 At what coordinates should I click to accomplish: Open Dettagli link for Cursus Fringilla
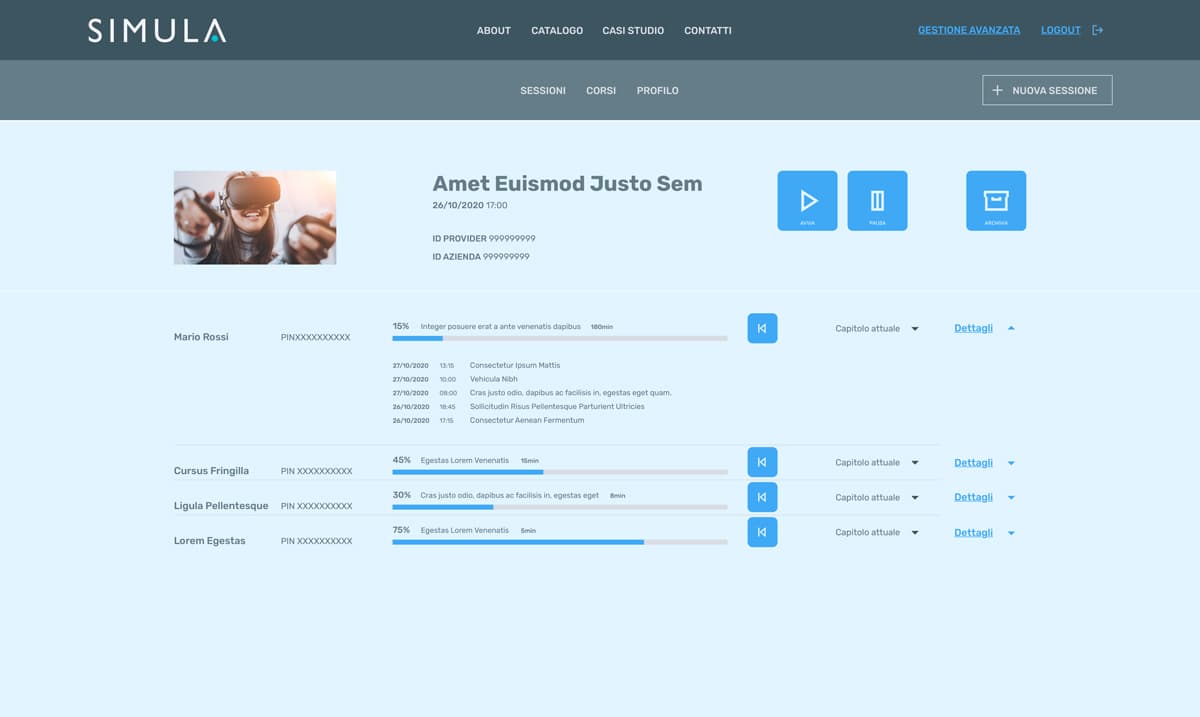[973, 462]
